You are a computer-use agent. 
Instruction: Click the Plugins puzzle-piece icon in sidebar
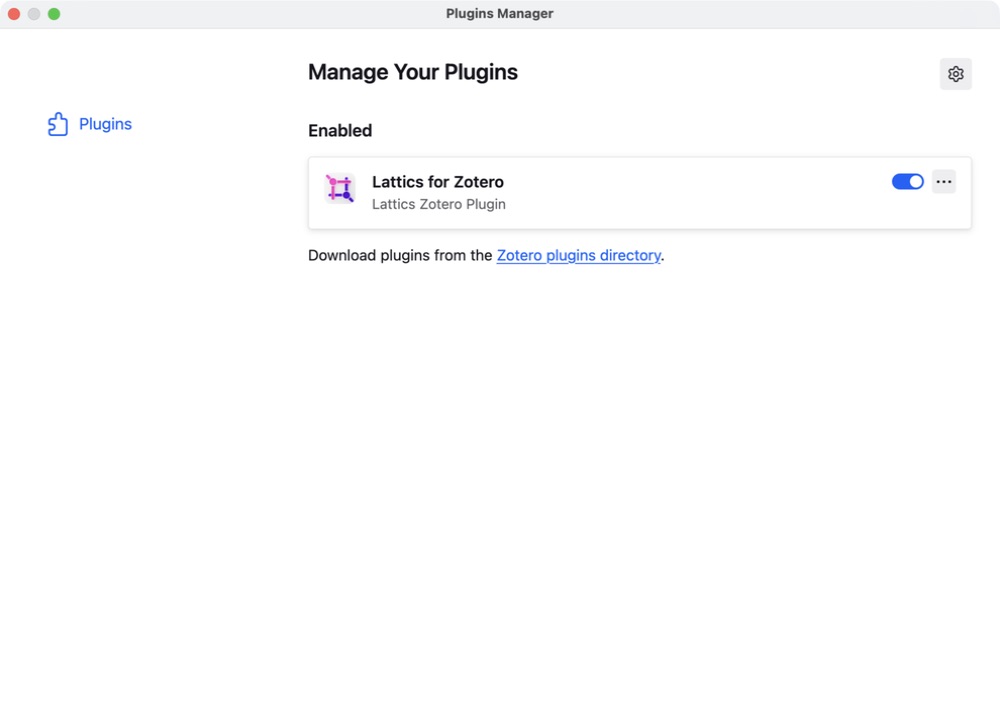57,124
